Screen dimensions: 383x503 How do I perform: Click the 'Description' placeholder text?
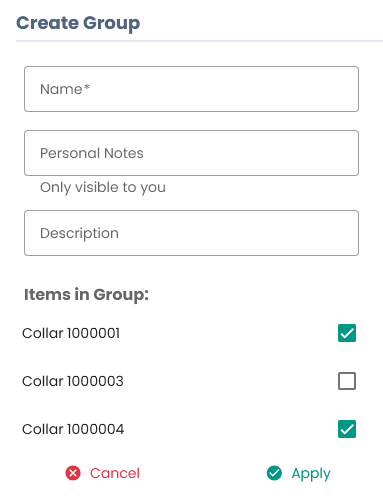click(79, 234)
